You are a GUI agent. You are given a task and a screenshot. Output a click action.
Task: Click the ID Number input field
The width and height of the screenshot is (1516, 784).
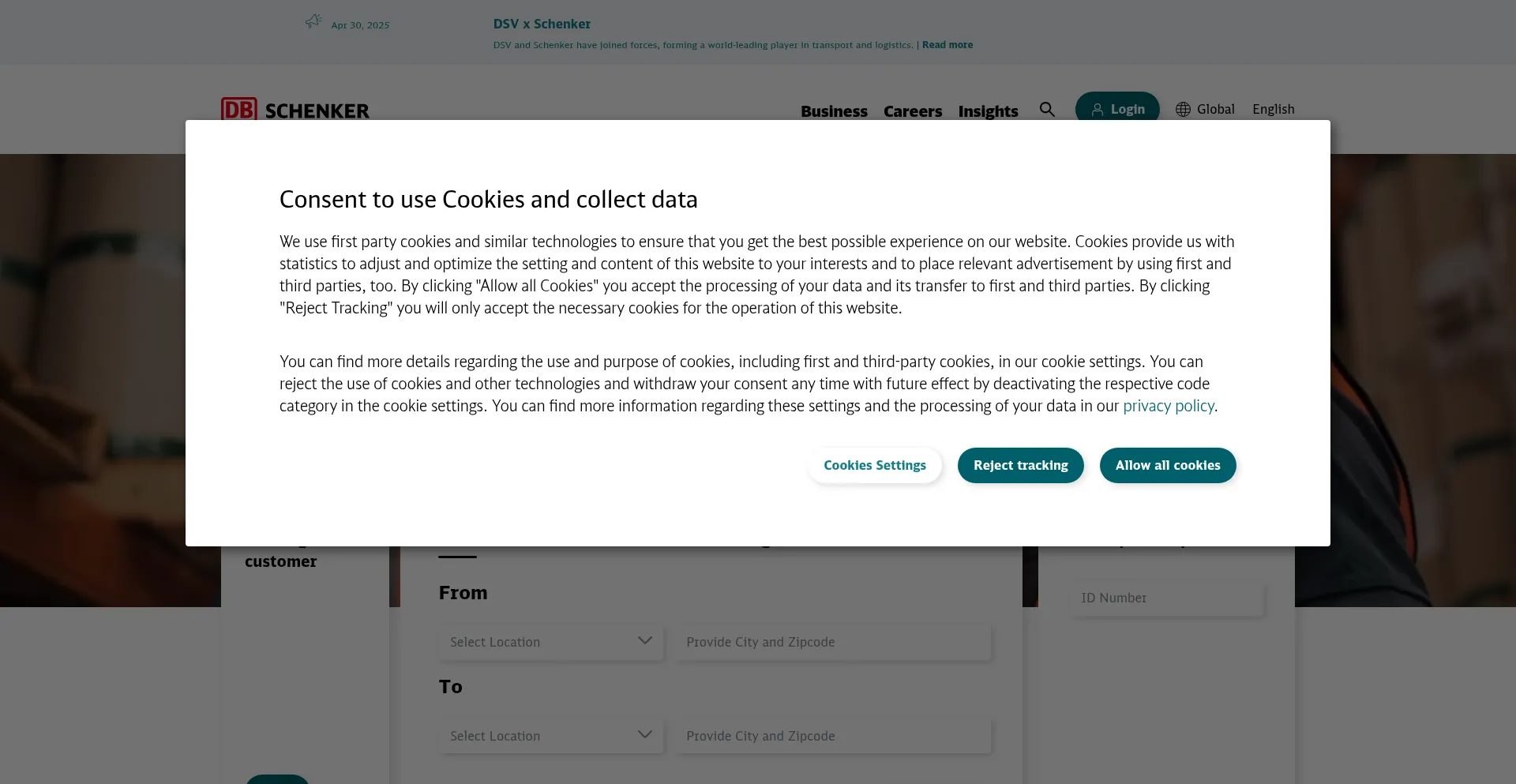(1167, 598)
